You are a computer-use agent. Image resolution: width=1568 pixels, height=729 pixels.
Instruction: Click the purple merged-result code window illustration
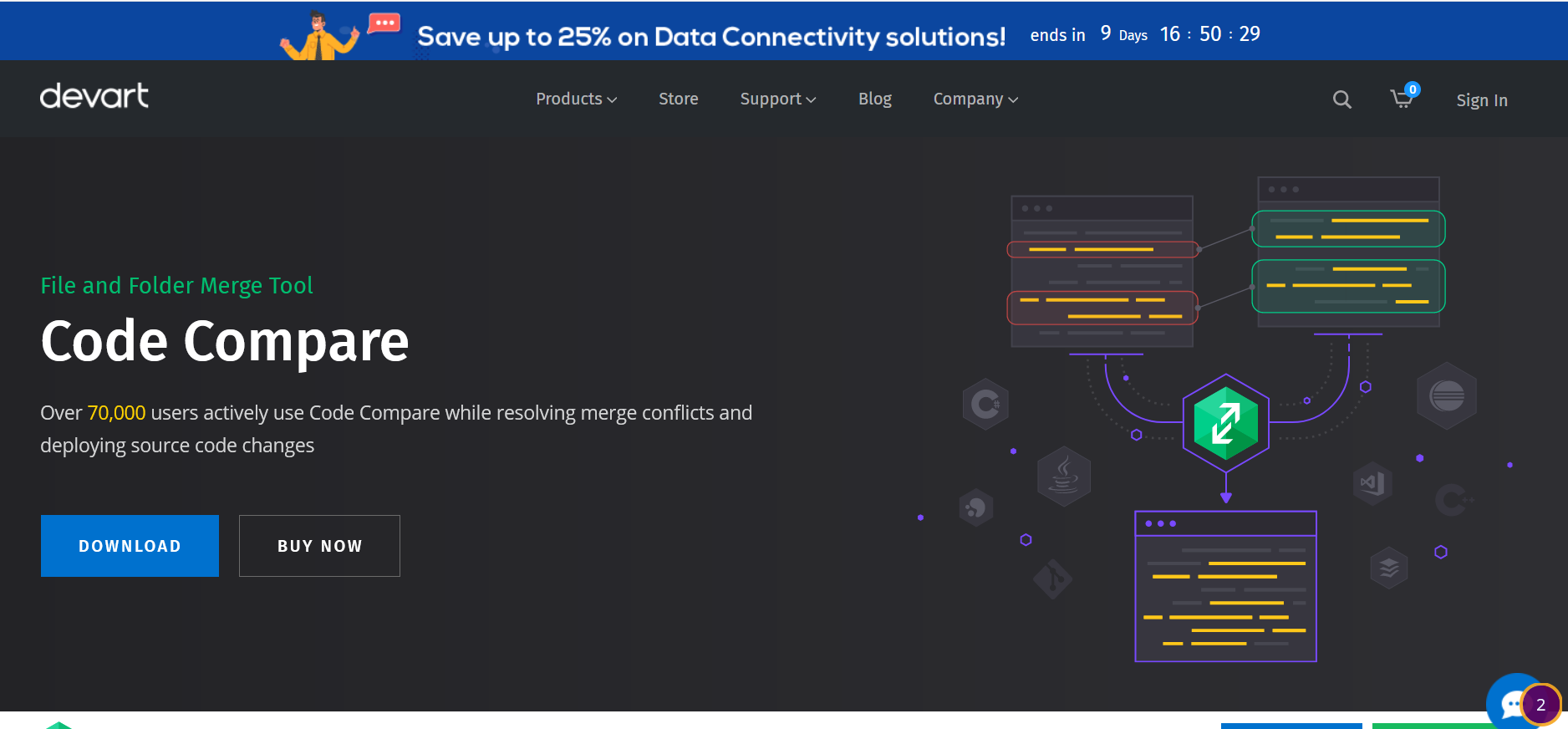click(x=1225, y=586)
